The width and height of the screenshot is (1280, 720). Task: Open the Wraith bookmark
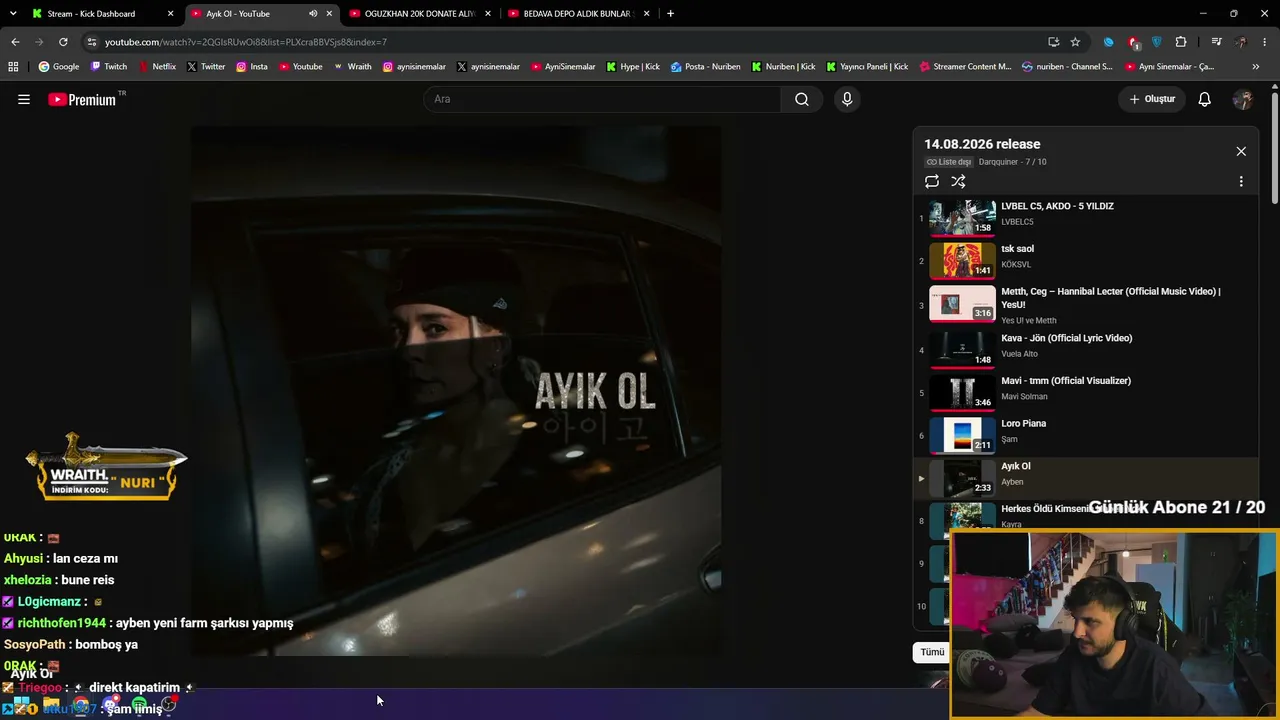pos(353,67)
